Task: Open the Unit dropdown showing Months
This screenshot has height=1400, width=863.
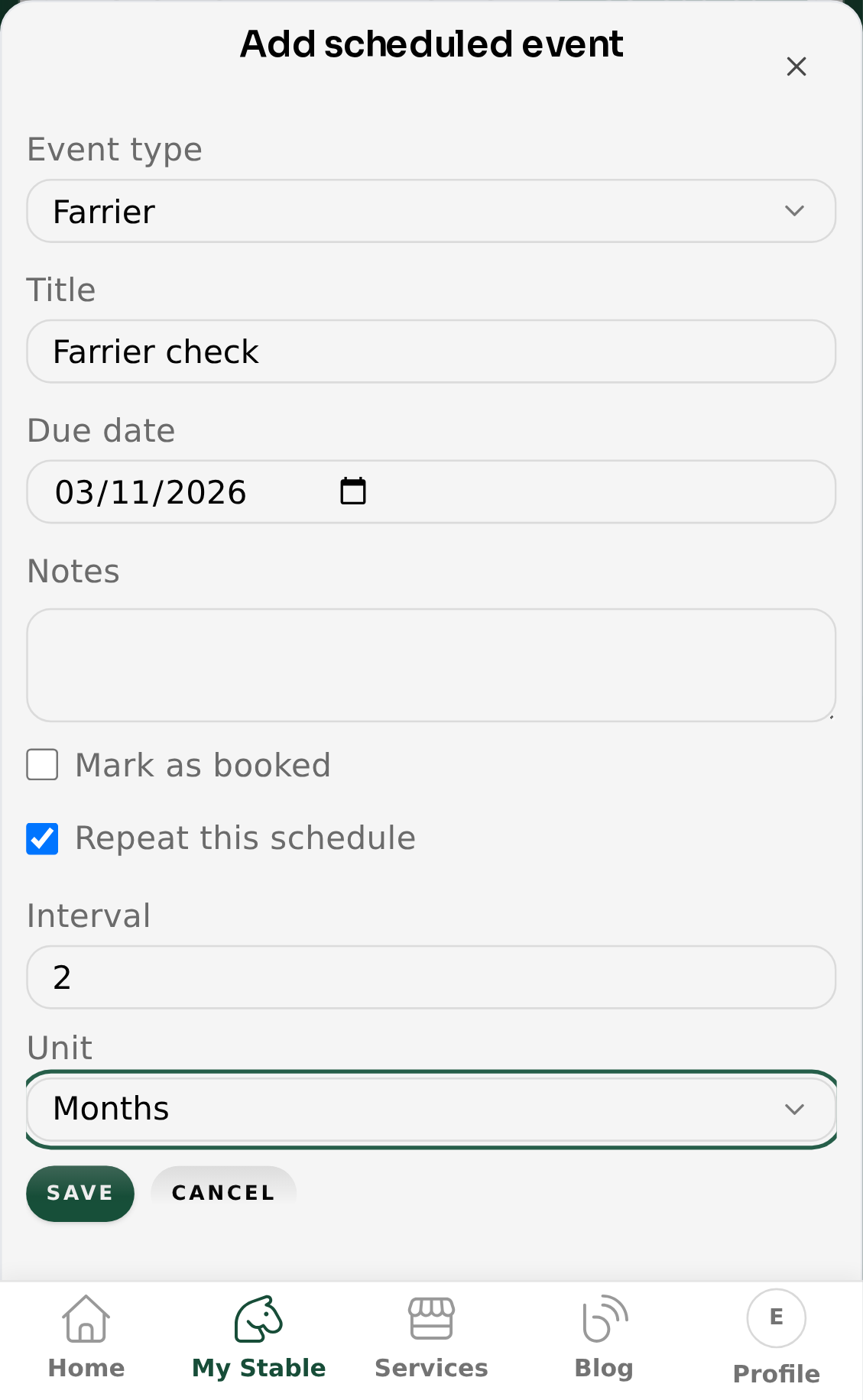Action: click(430, 1109)
